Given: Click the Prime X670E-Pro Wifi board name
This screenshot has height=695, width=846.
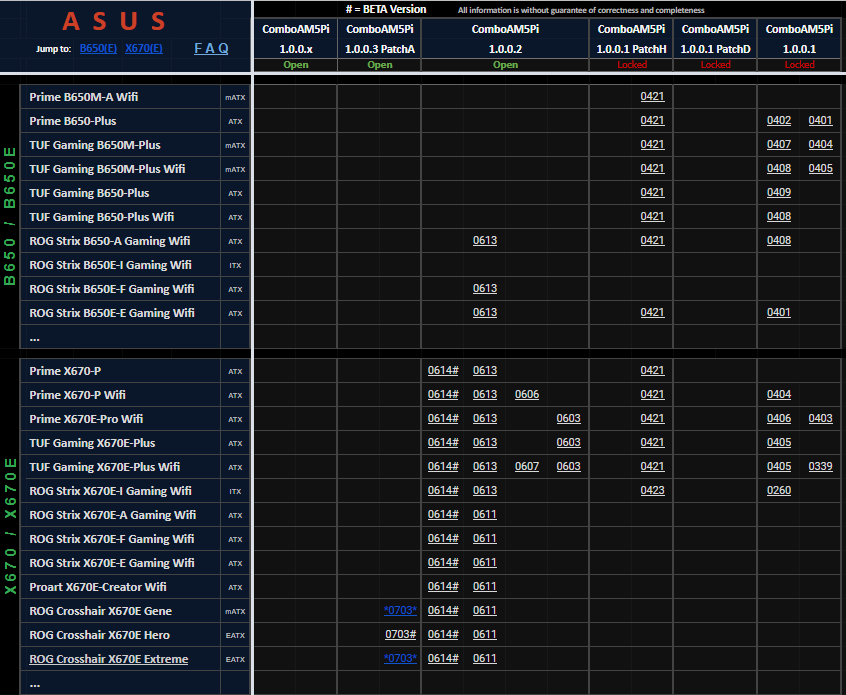Looking at the screenshot, I should tap(86, 419).
